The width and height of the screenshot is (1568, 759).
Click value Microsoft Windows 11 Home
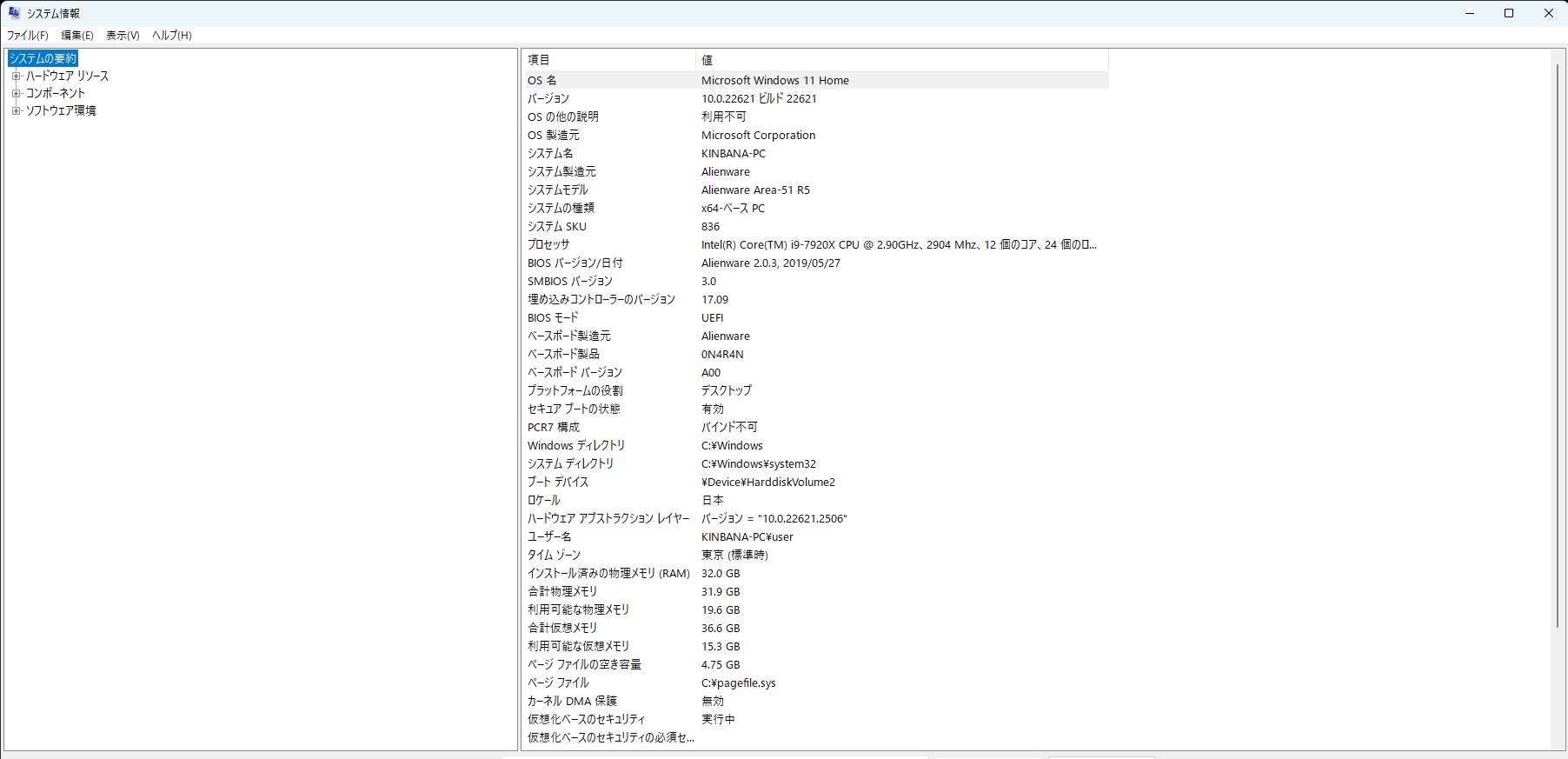[x=775, y=80]
